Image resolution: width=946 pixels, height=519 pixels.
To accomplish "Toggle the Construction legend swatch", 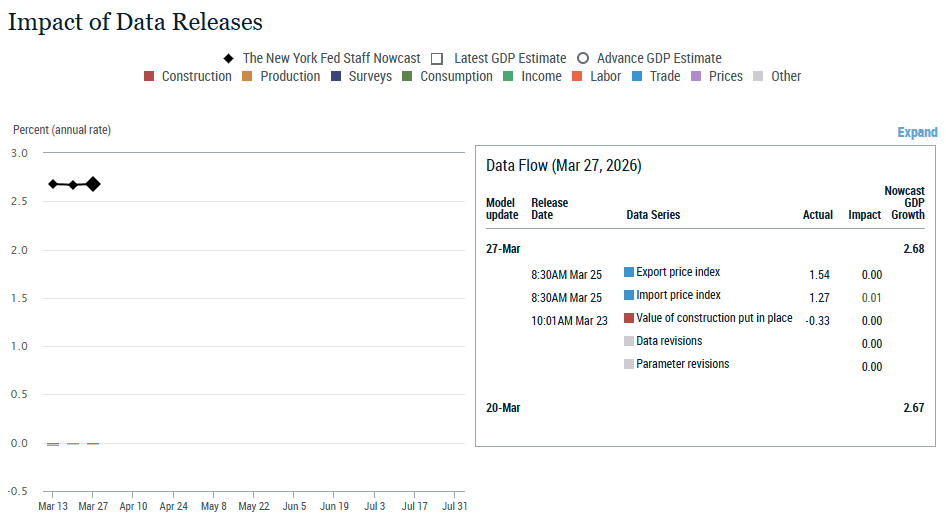I will 149,77.
